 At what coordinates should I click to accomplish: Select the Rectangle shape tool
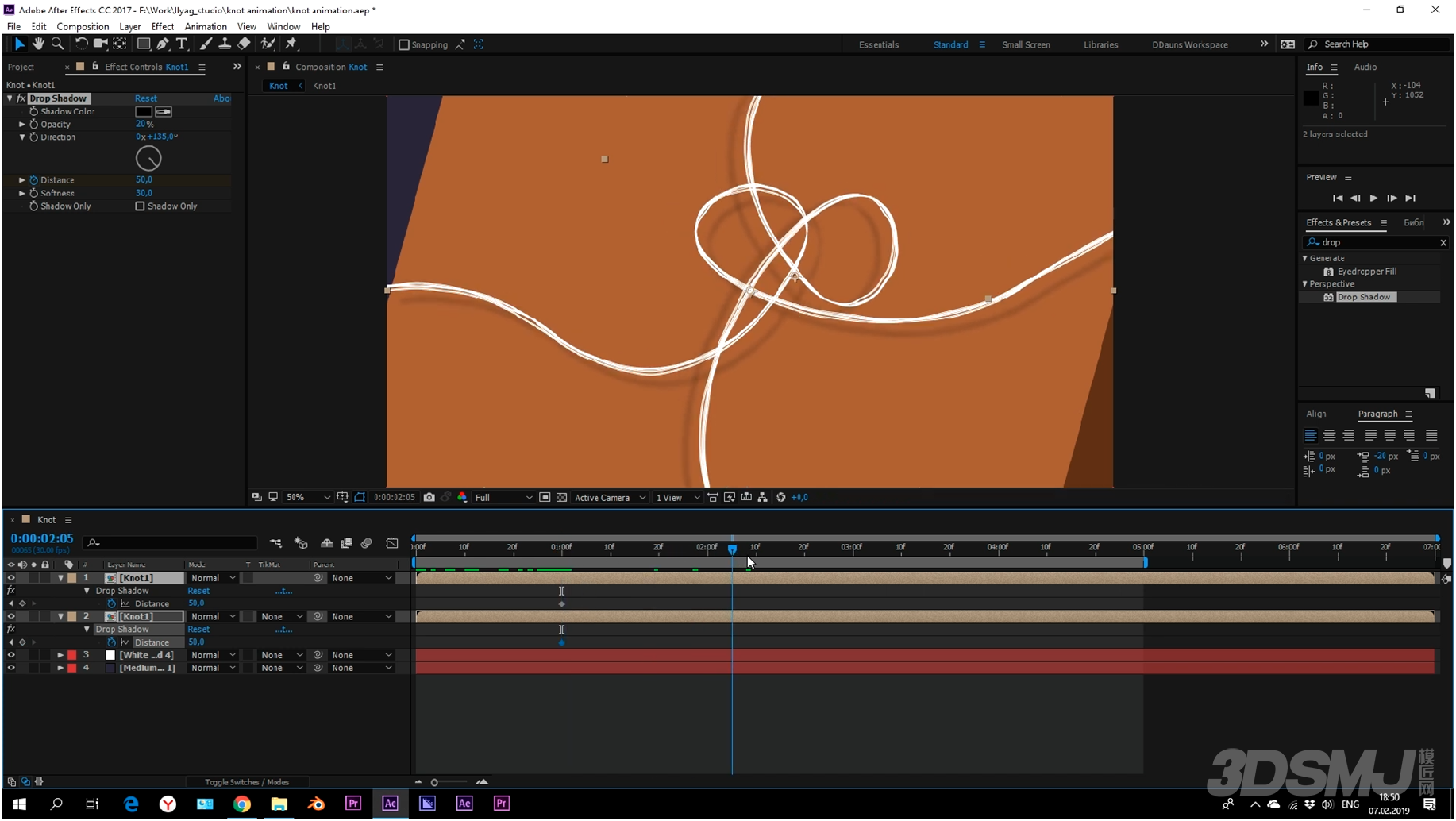pyautogui.click(x=144, y=44)
